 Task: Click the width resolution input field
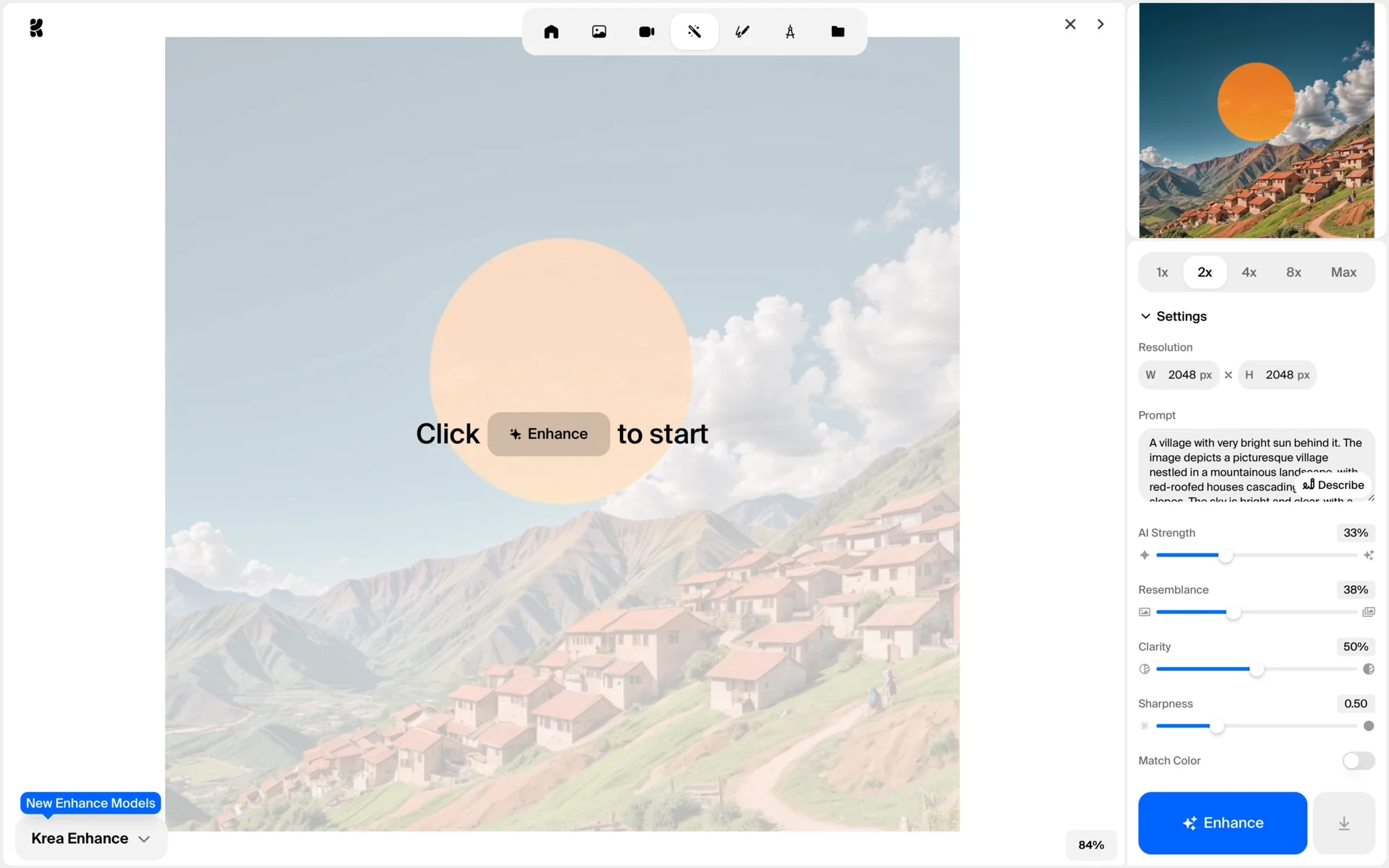1181,375
